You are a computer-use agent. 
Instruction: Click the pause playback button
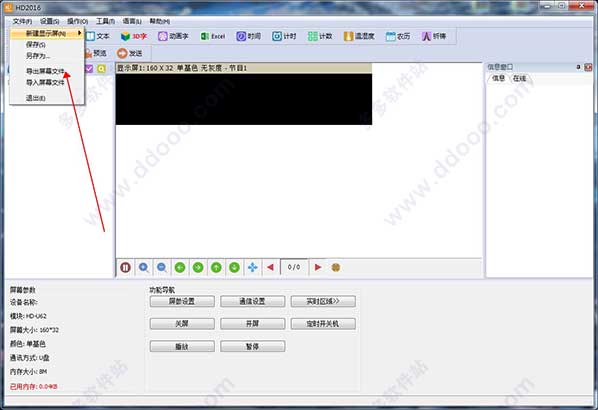tap(125, 267)
